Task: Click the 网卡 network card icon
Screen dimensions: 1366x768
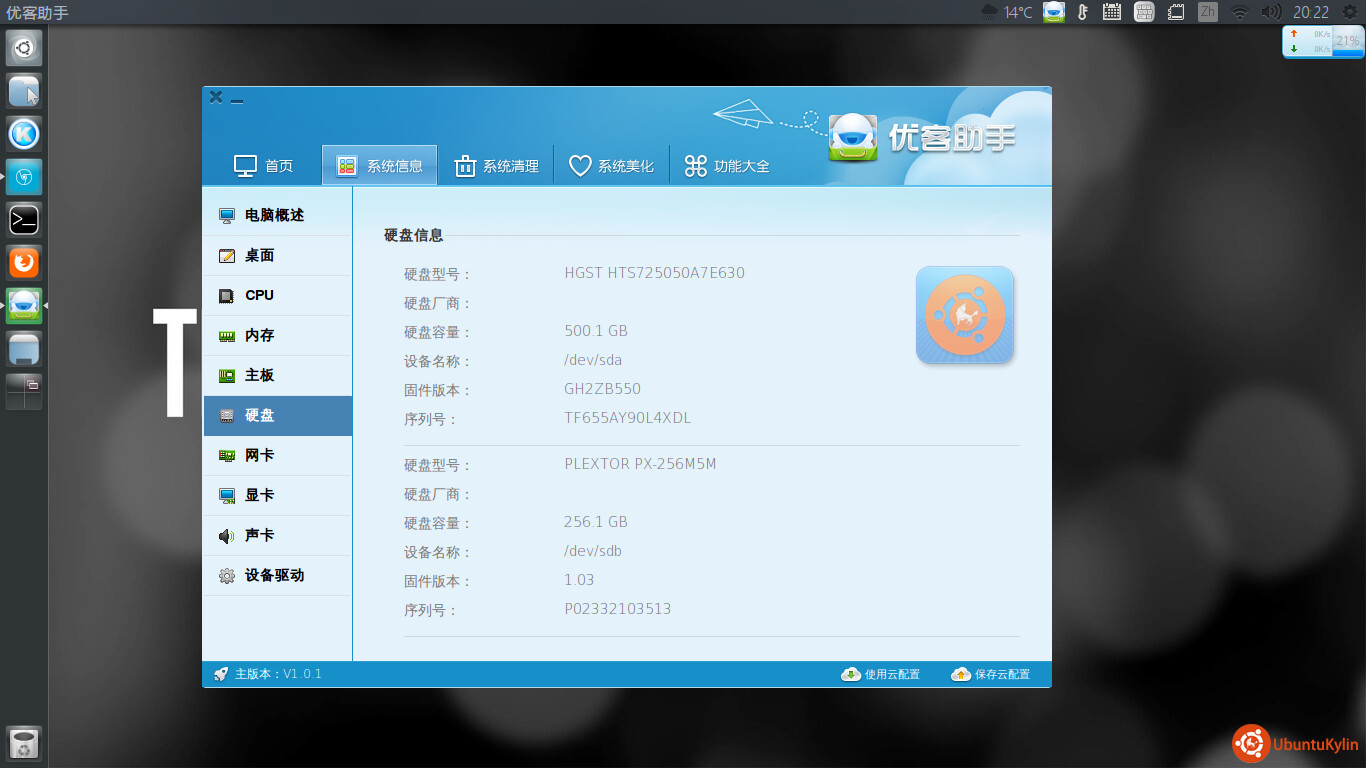Action: [227, 456]
